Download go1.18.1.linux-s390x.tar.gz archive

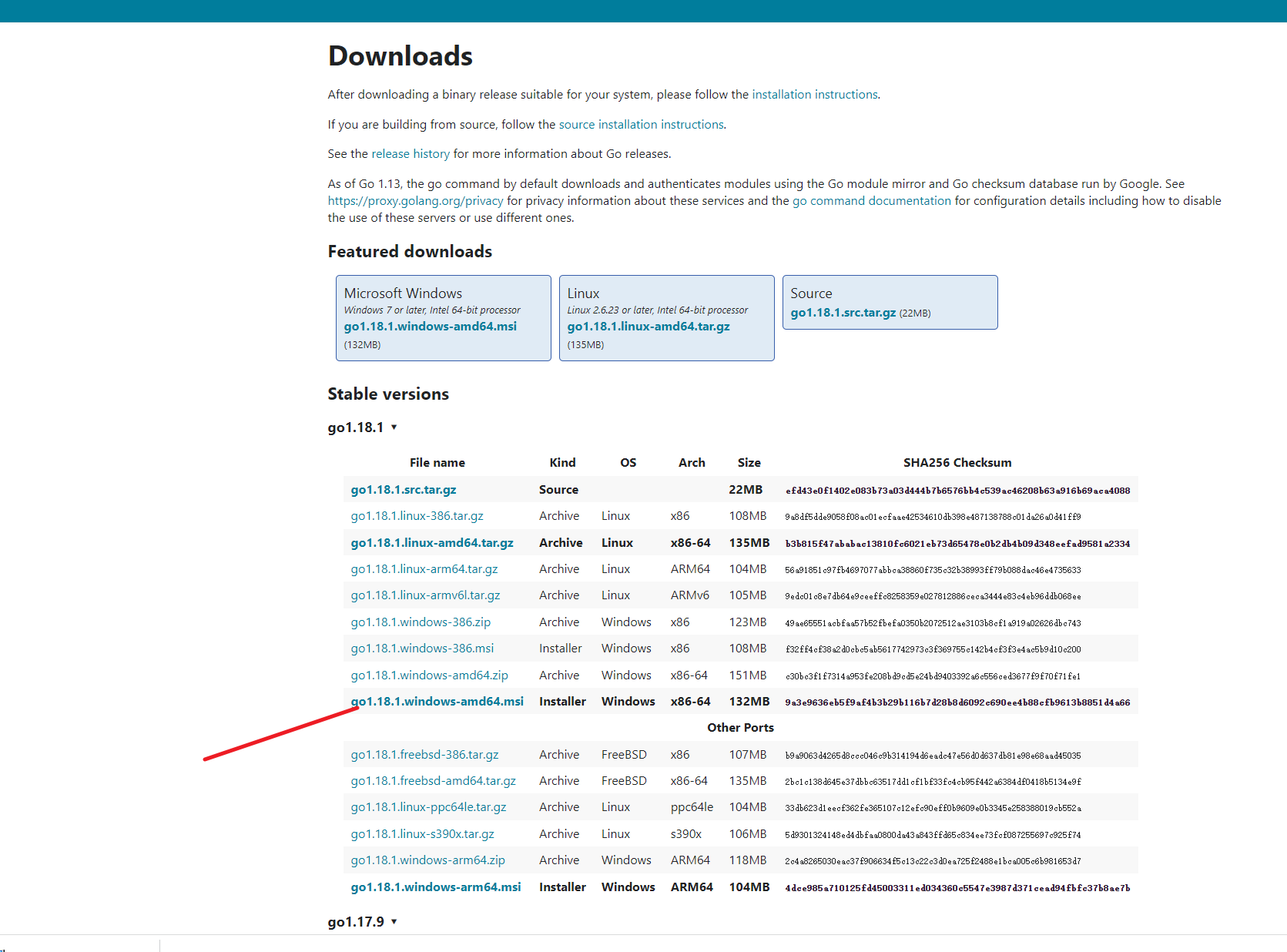click(422, 833)
